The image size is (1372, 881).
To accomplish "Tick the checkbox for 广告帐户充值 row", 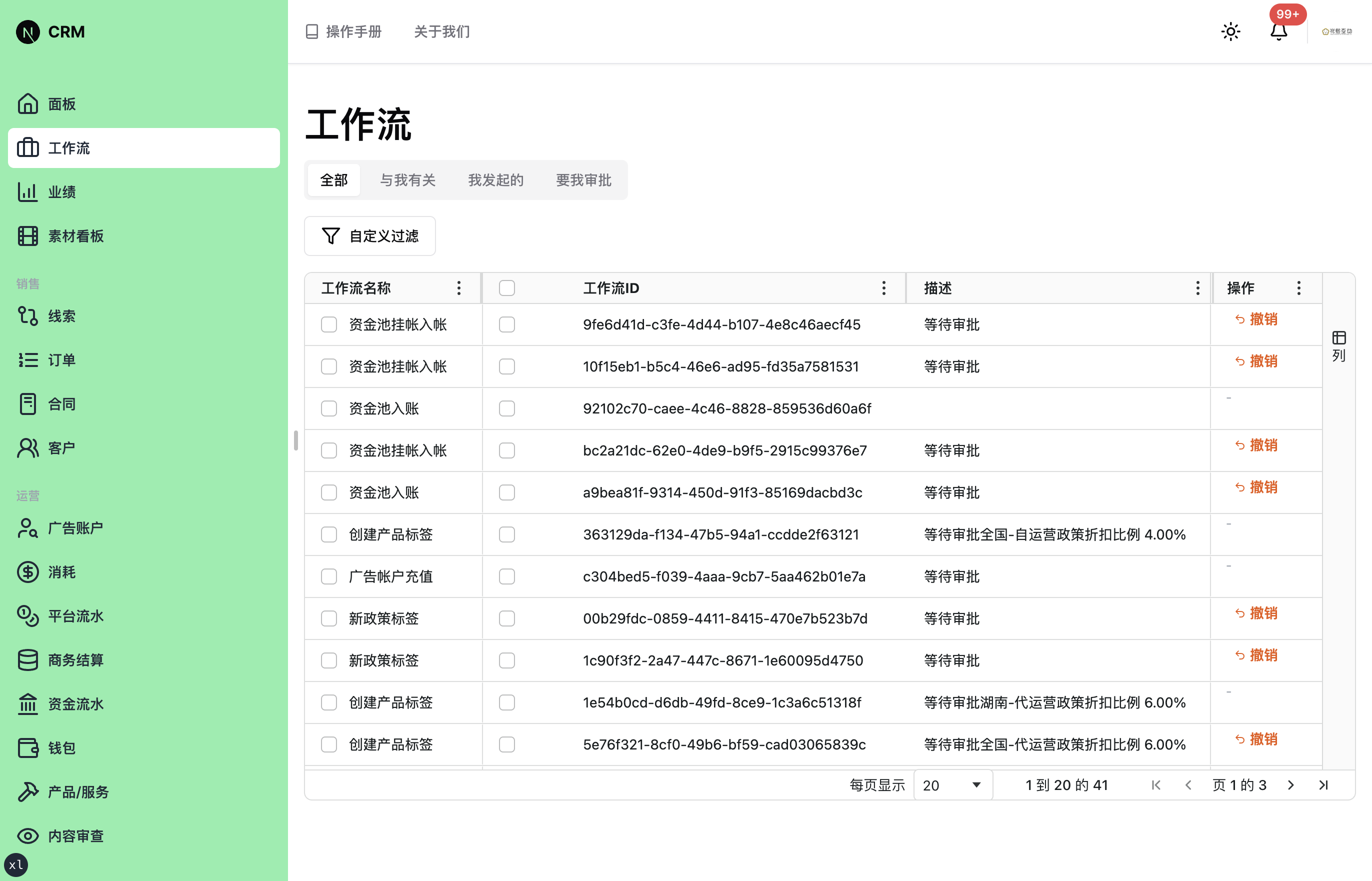I will tap(329, 576).
